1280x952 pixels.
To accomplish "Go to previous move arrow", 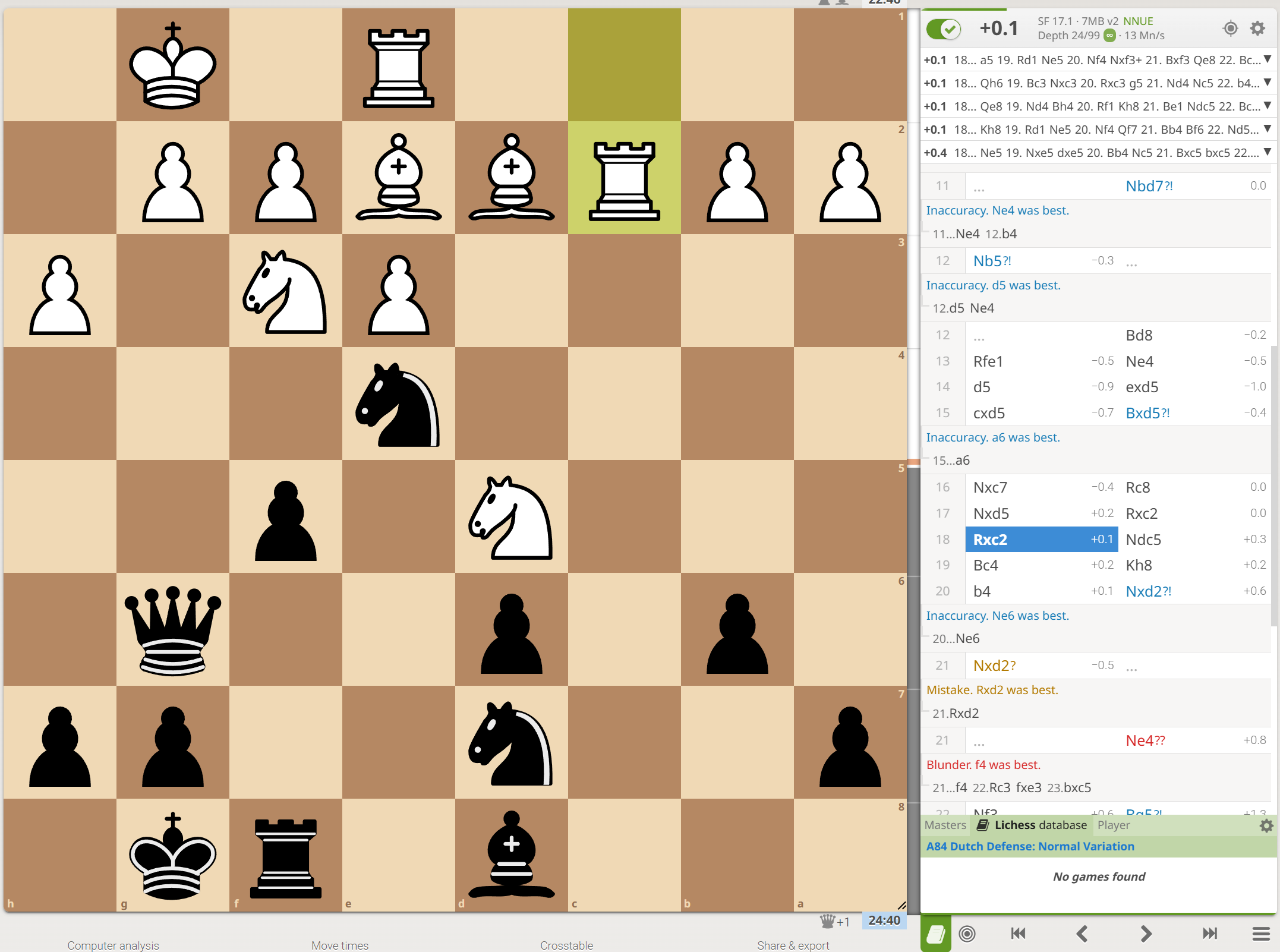I will [x=1082, y=934].
